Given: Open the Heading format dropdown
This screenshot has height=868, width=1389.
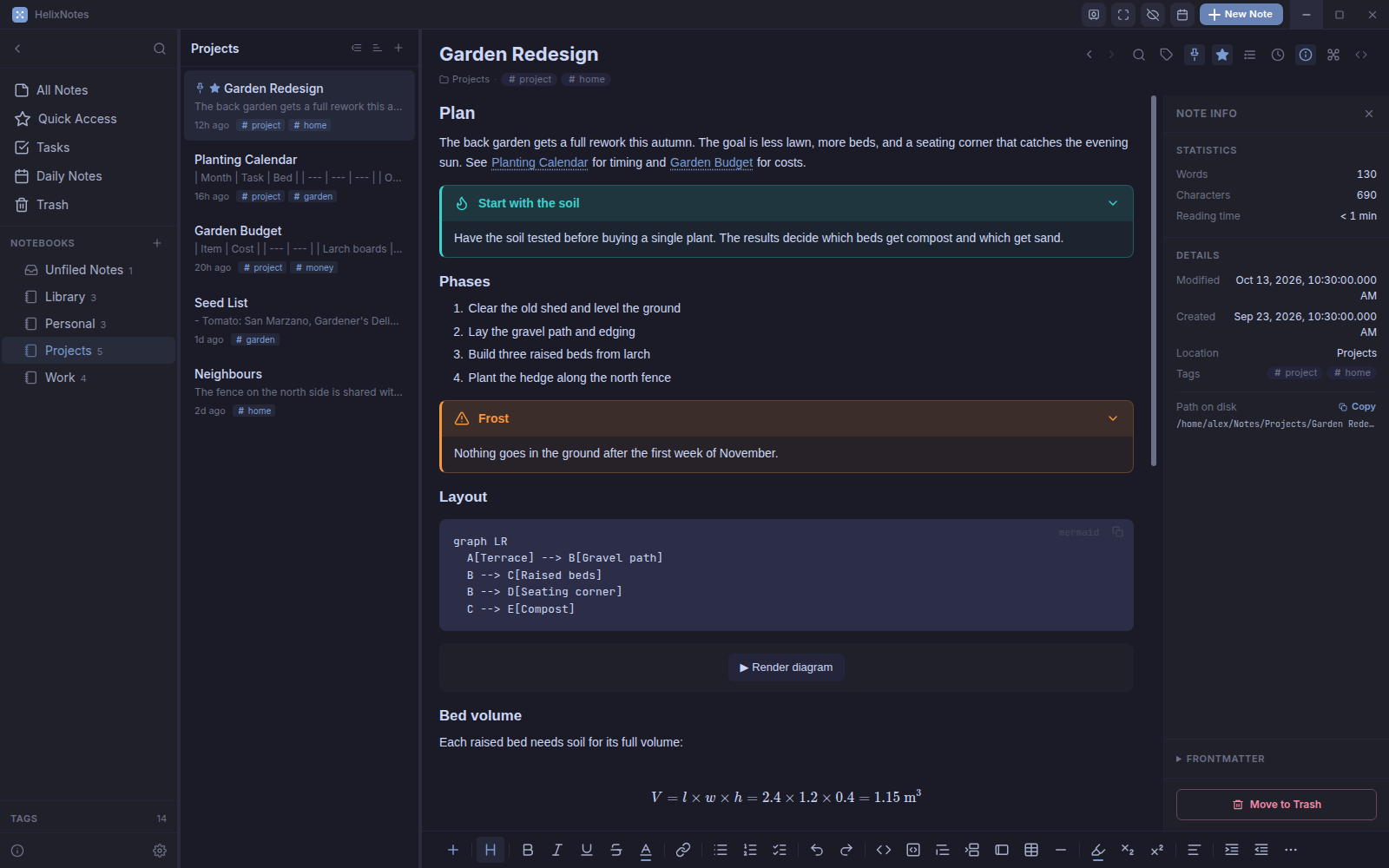Looking at the screenshot, I should point(490,850).
